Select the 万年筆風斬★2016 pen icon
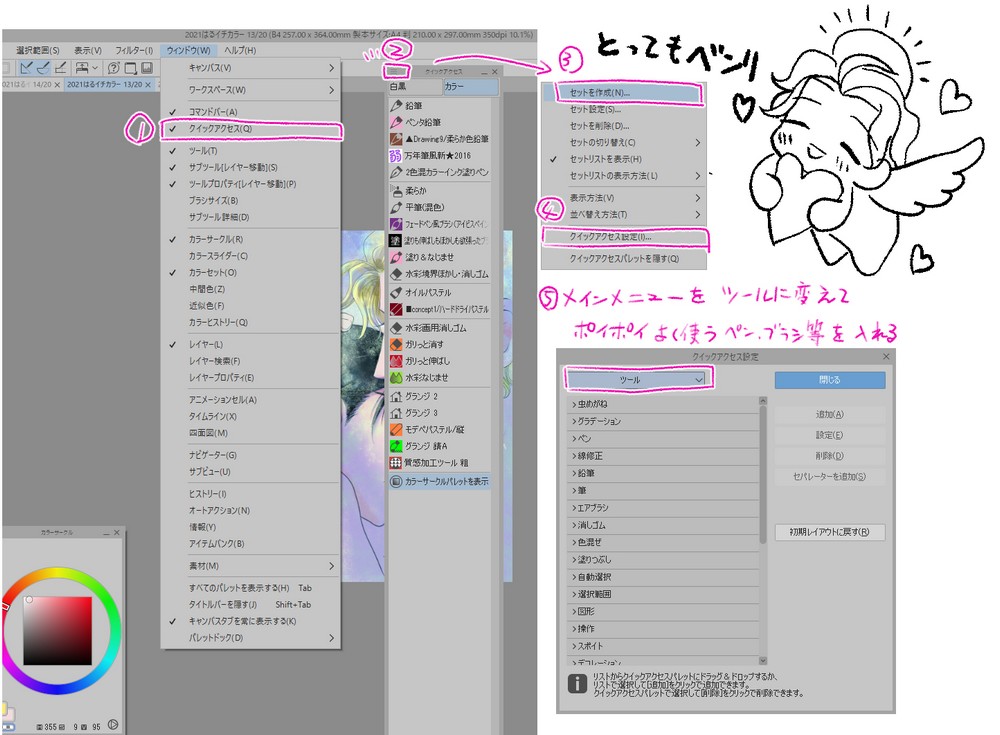1000x735 pixels. [x=440, y=154]
